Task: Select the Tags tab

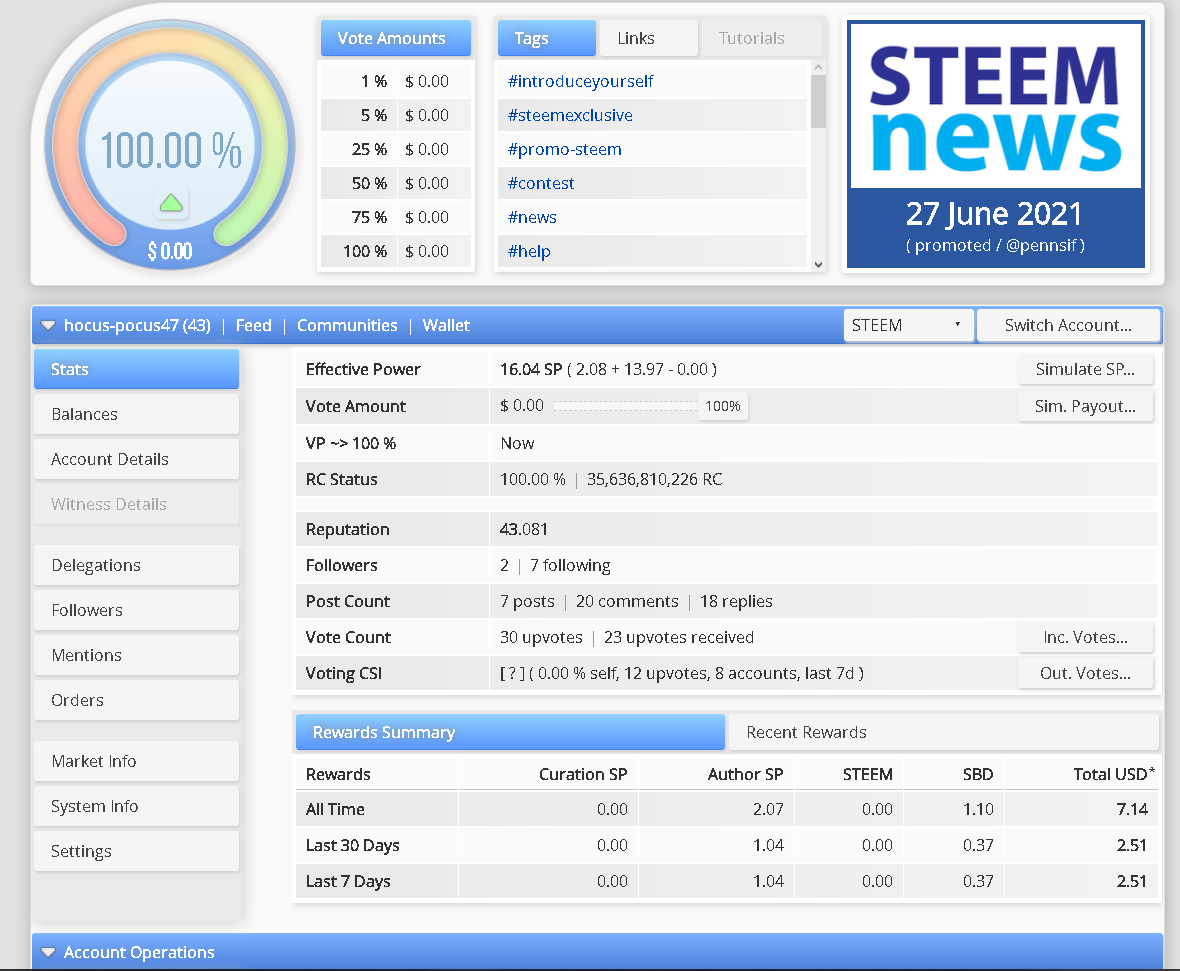Action: [x=546, y=38]
